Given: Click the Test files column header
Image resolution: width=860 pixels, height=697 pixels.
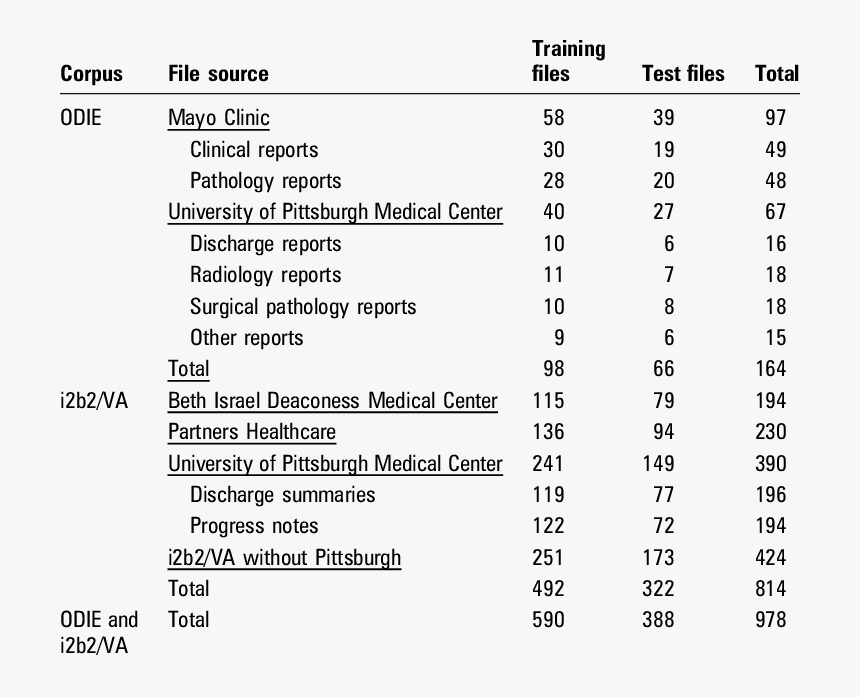Looking at the screenshot, I should point(683,74).
